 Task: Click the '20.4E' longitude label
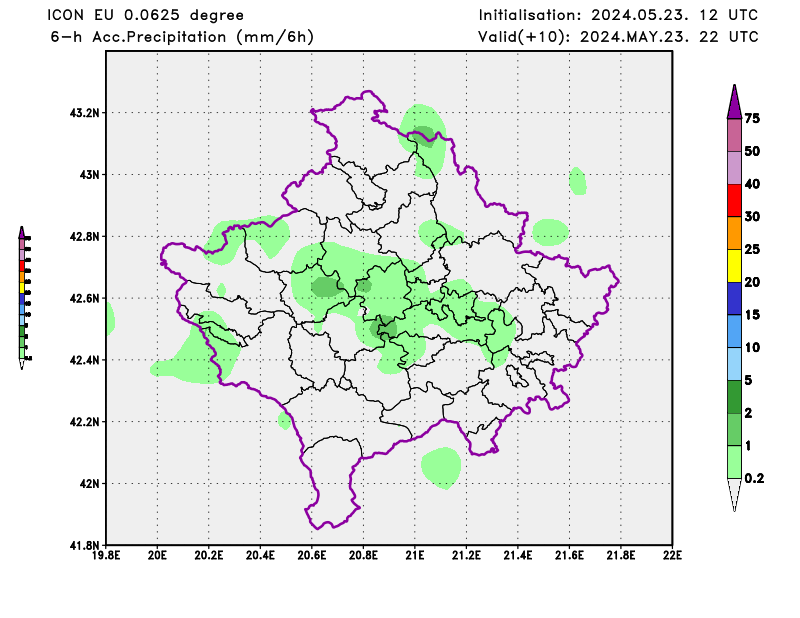[x=260, y=555]
